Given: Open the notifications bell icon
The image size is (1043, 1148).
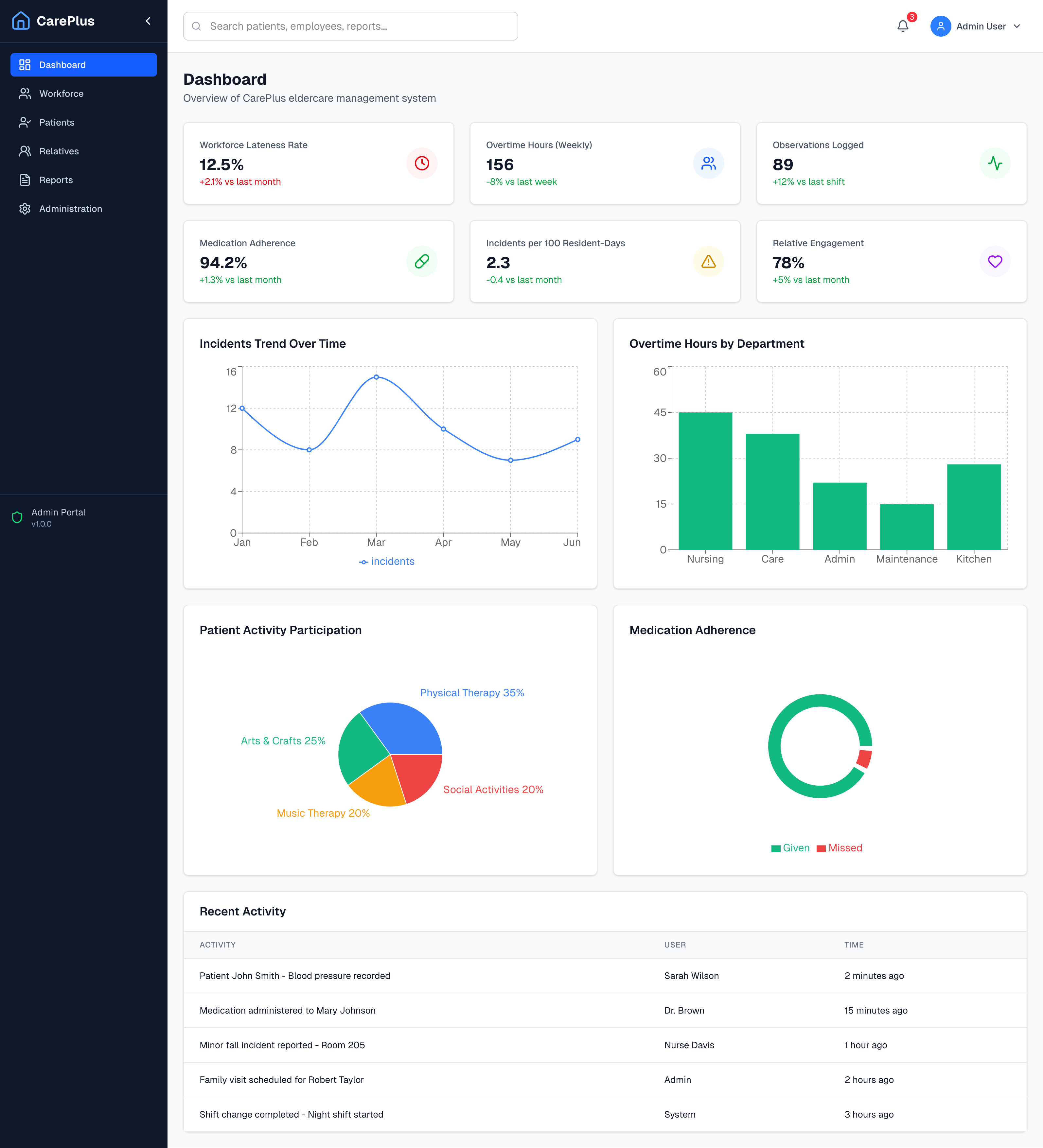Looking at the screenshot, I should click(x=903, y=26).
